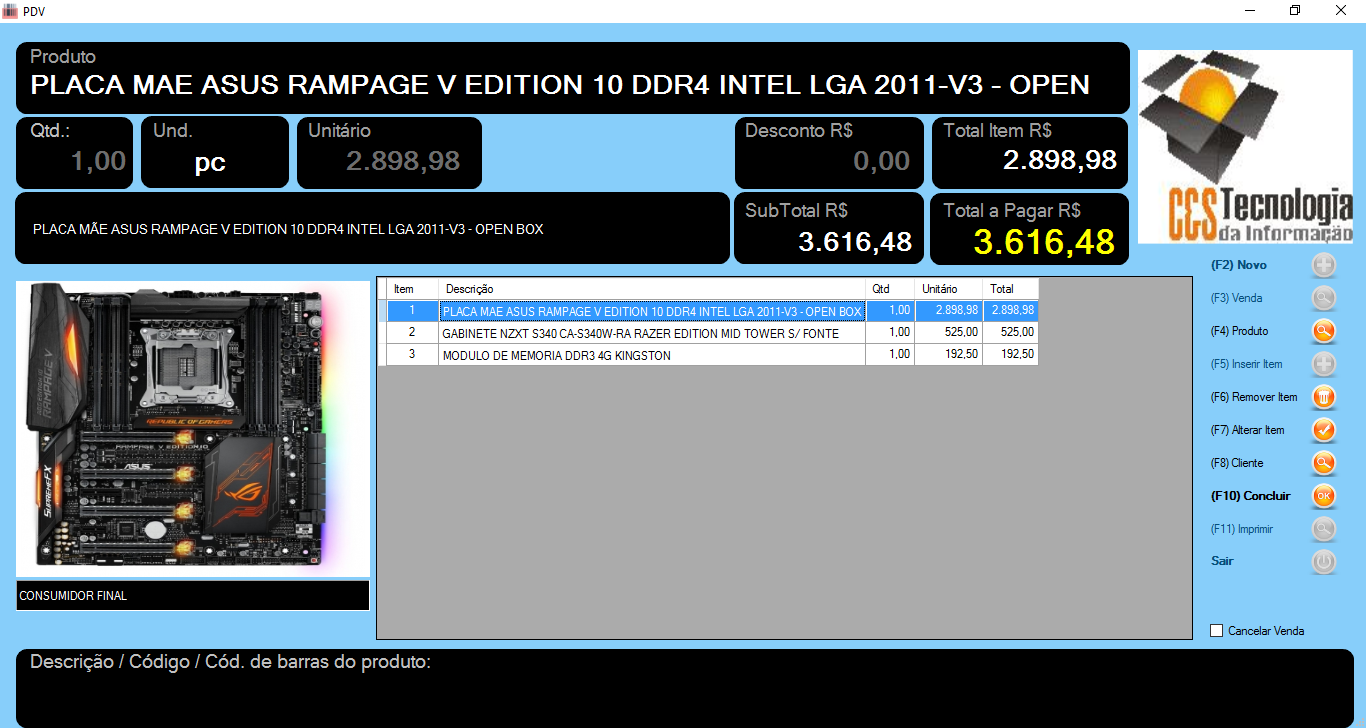Click the Item column header
Screen dimensions: 1366x728
point(413,289)
